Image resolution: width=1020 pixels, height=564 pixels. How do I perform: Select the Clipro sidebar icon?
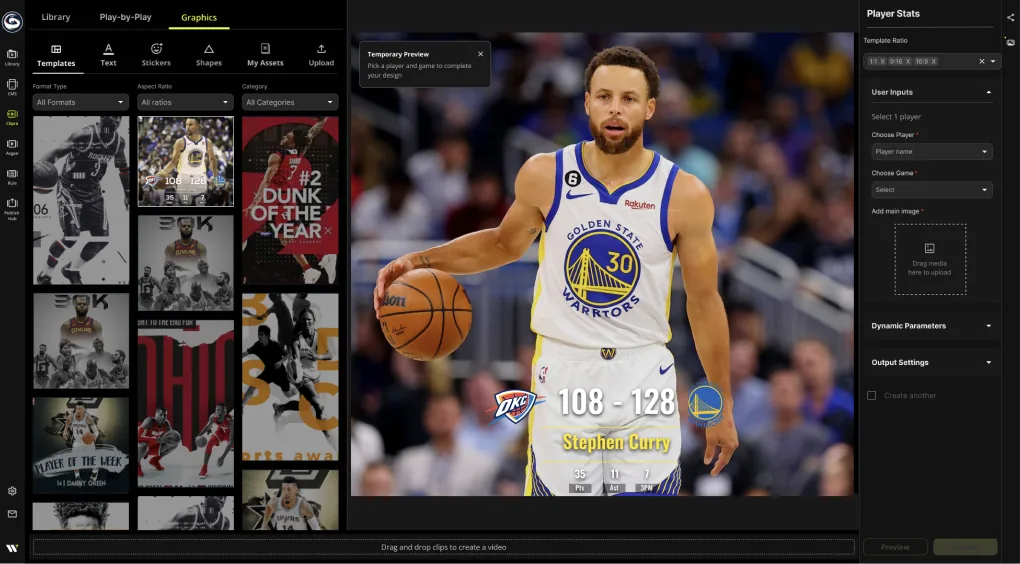12,117
